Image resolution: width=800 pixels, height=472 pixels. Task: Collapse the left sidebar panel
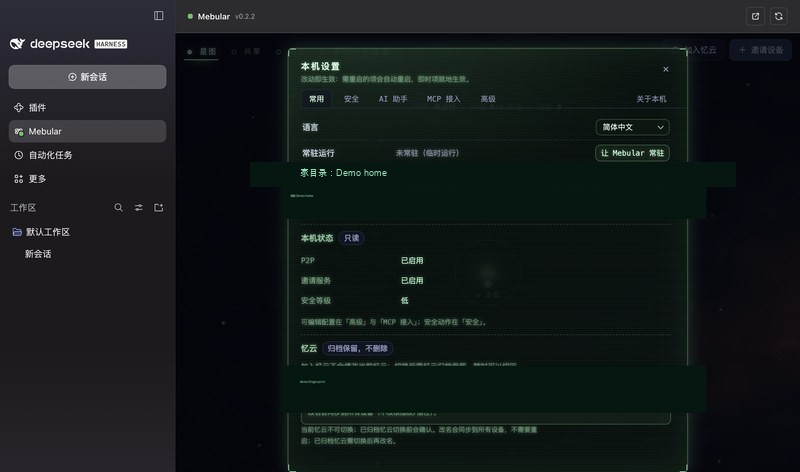159,16
